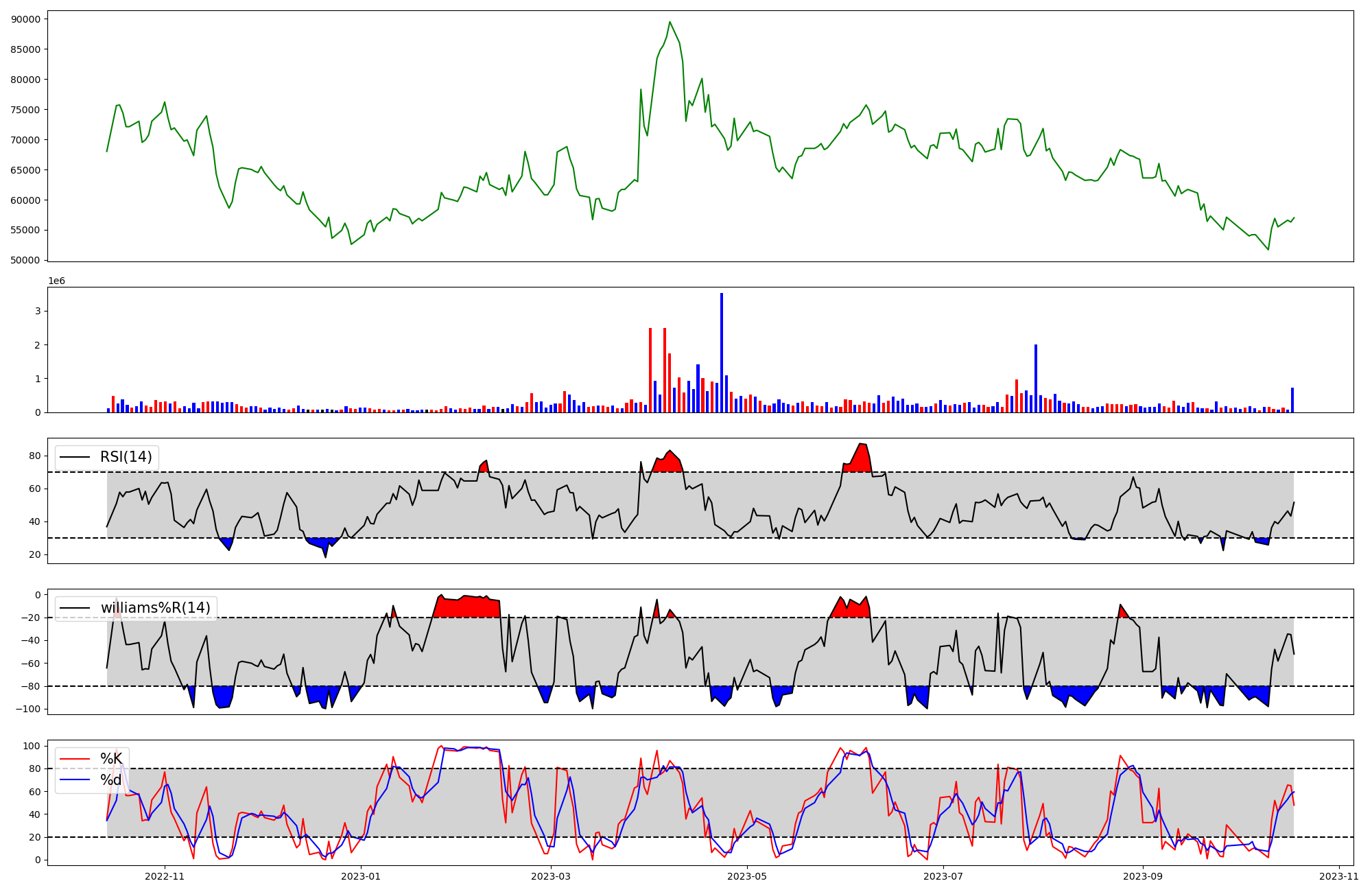Click the williams%R(14) legend label
Screen dimensions: 1372x892
point(155,608)
